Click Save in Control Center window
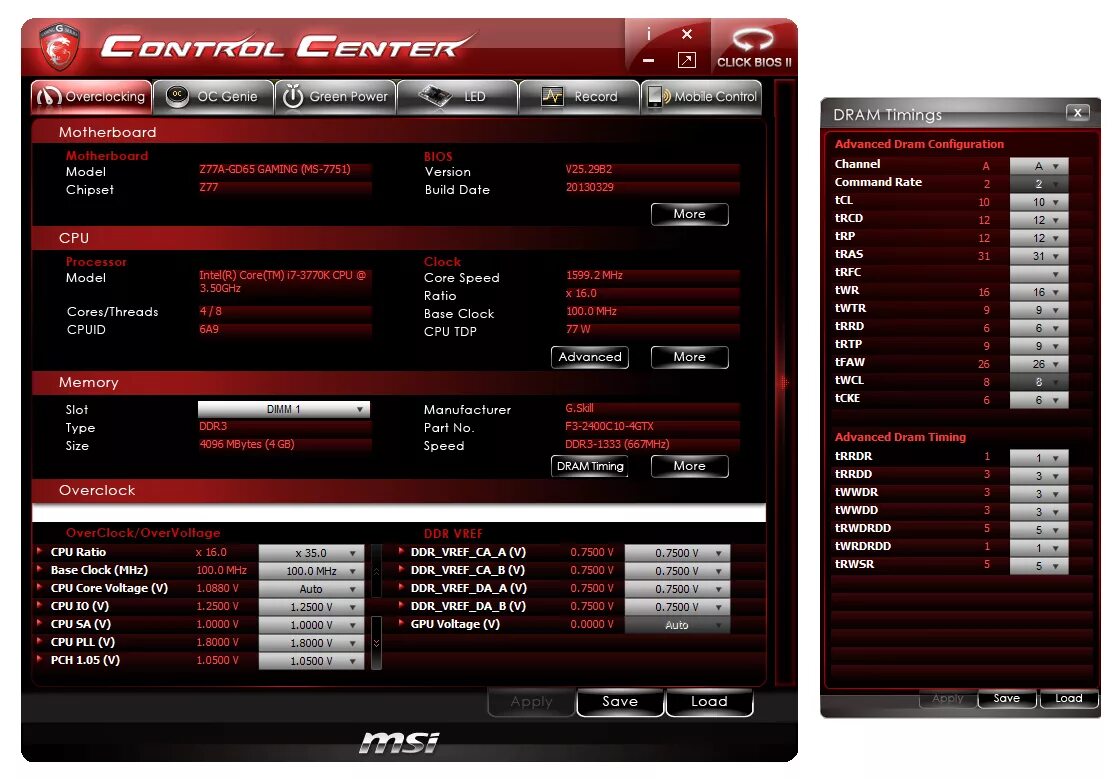 (x=620, y=701)
